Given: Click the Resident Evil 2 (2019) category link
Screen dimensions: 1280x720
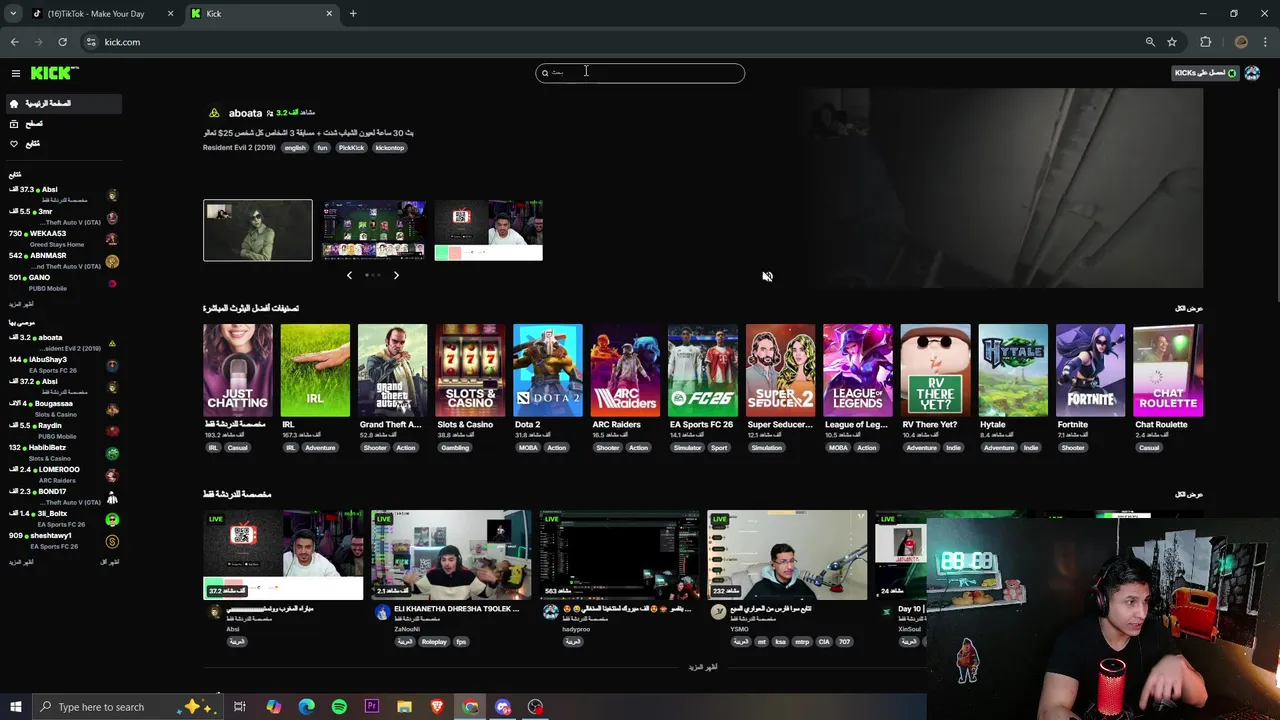Looking at the screenshot, I should coord(239,148).
